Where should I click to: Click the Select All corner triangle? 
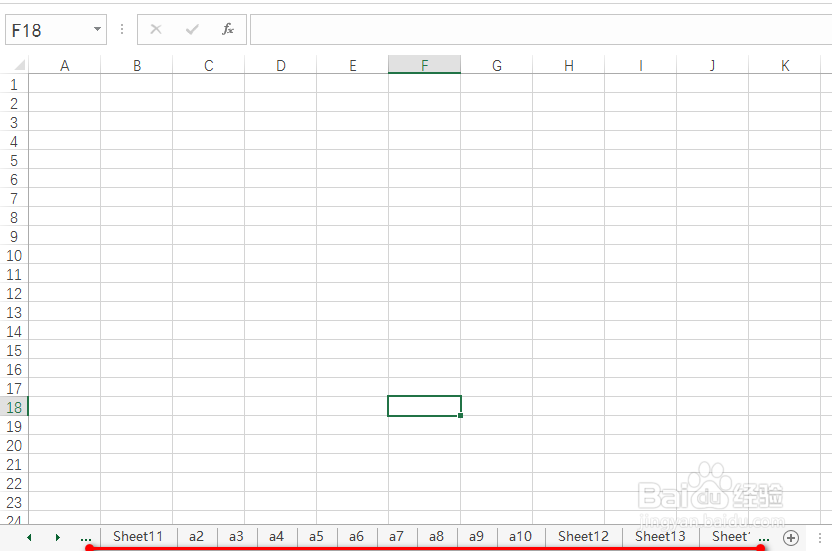(x=19, y=65)
